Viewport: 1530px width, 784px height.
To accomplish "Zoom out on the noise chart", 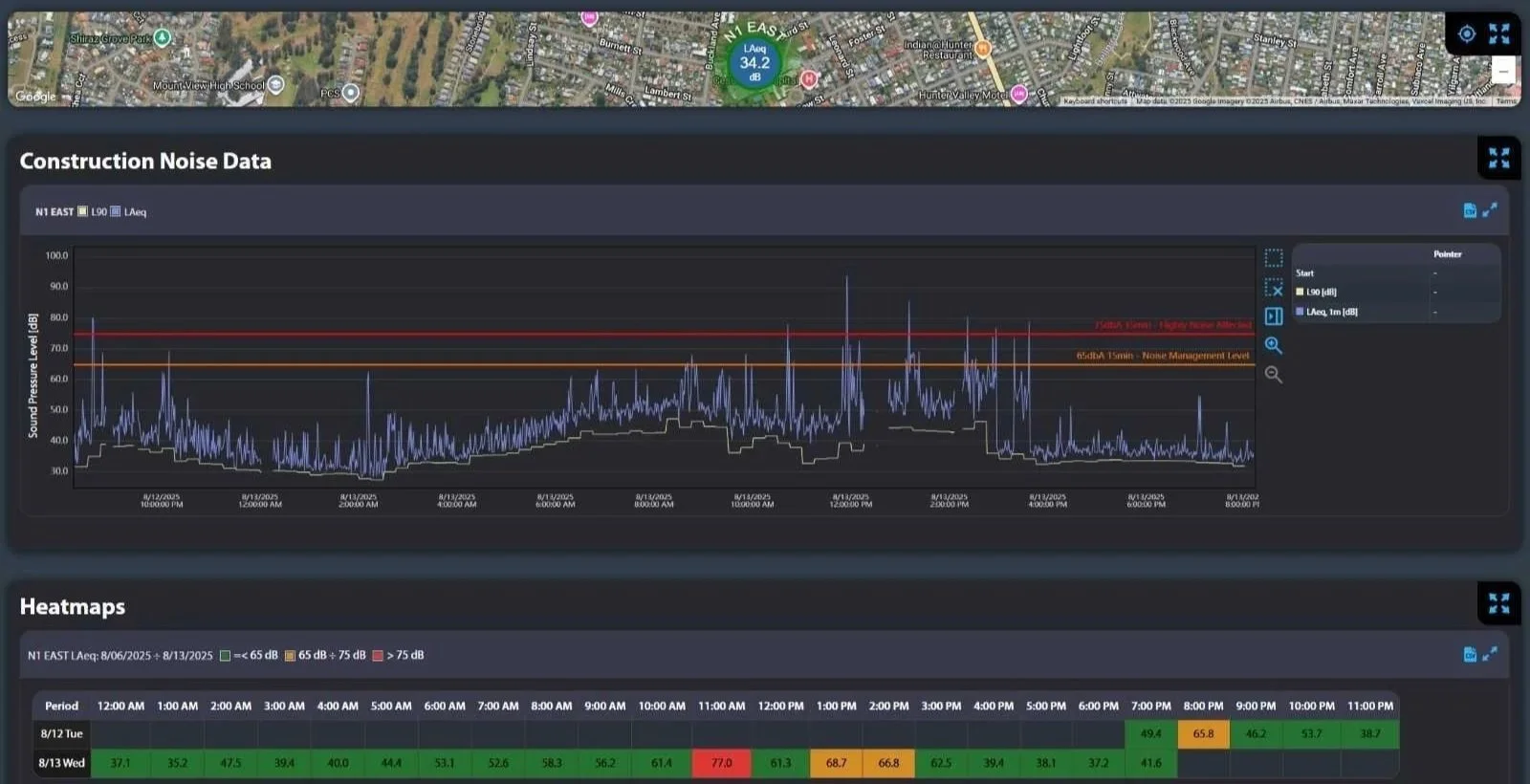I will tap(1274, 375).
